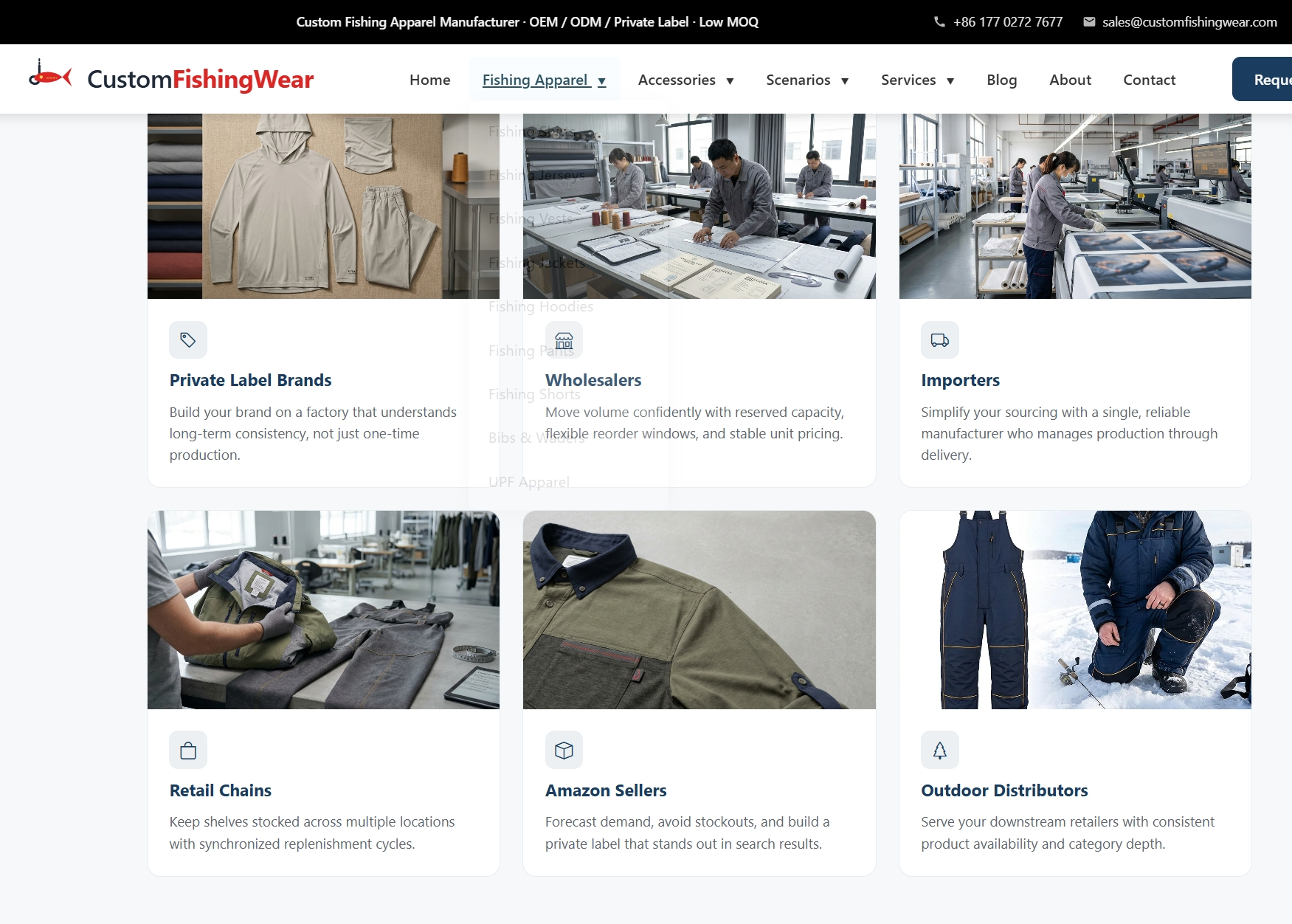Image resolution: width=1292 pixels, height=924 pixels.
Task: Click the tree icon above Outdoor Distributors
Action: coord(940,750)
